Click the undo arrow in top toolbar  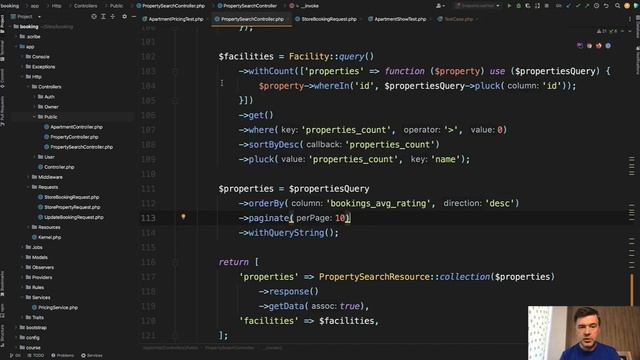(606, 6)
